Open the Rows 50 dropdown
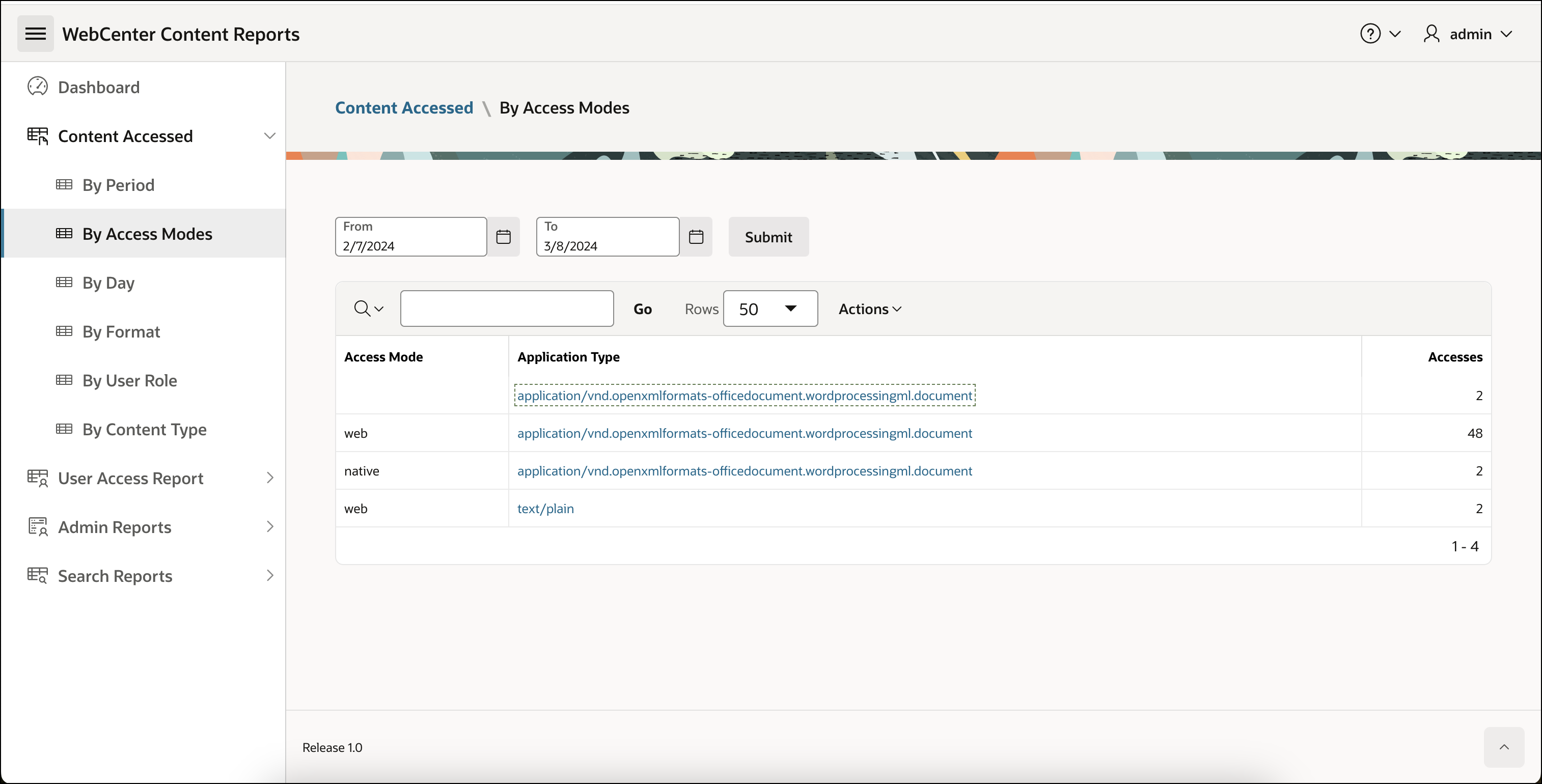1542x784 pixels. point(770,309)
